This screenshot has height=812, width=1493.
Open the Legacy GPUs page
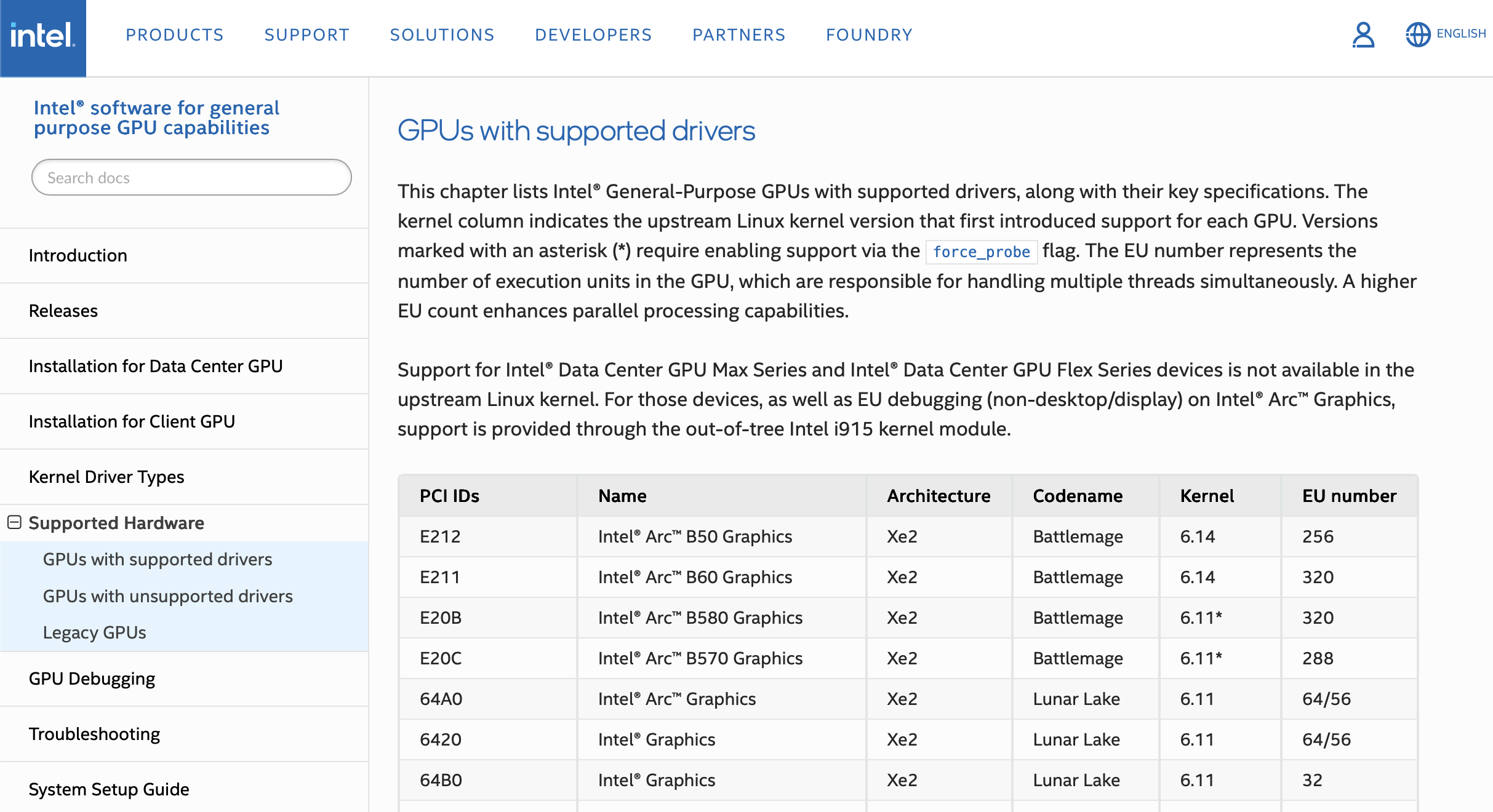point(94,632)
